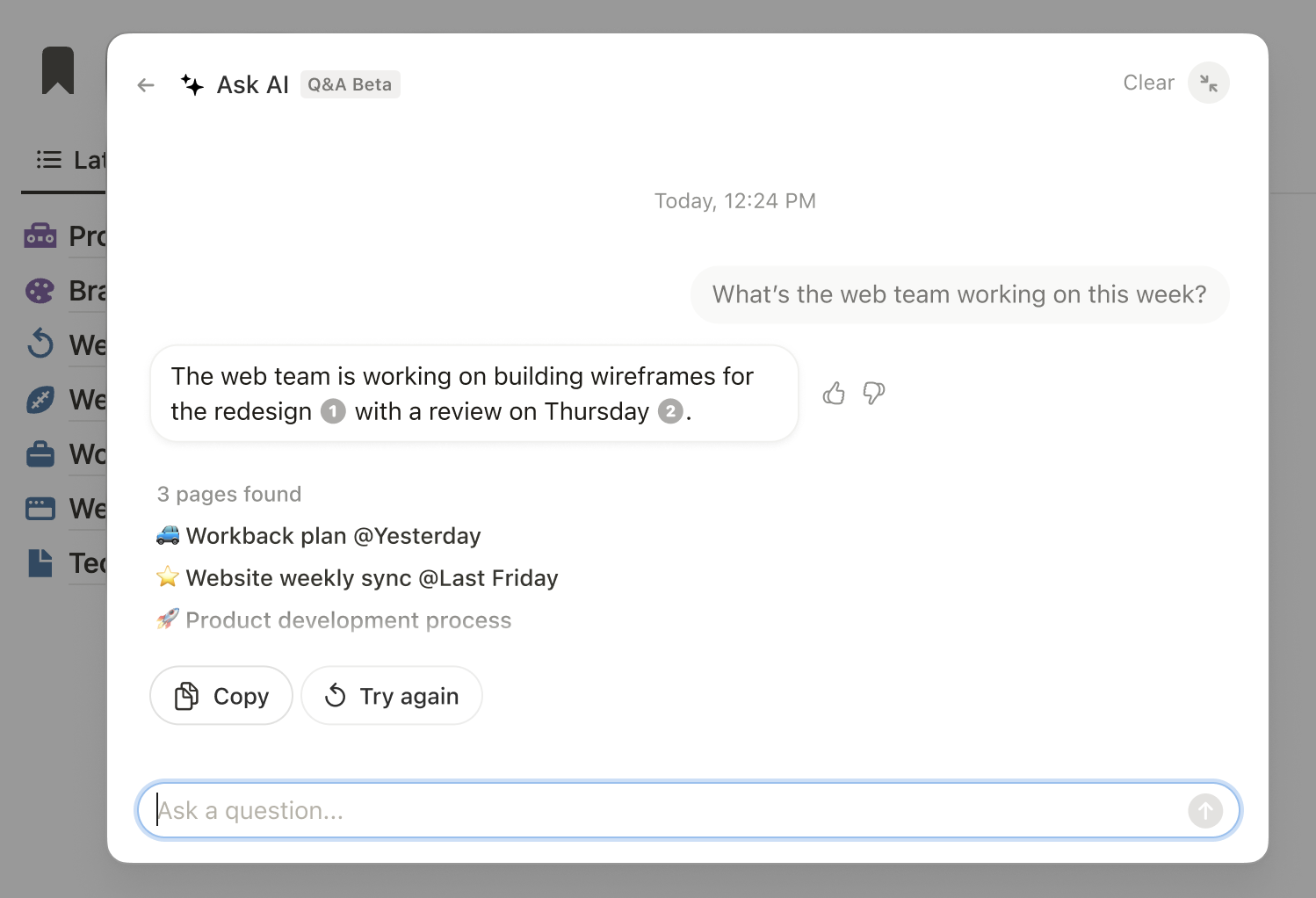
Task: Give the answer a thumbs down
Action: coord(873,393)
